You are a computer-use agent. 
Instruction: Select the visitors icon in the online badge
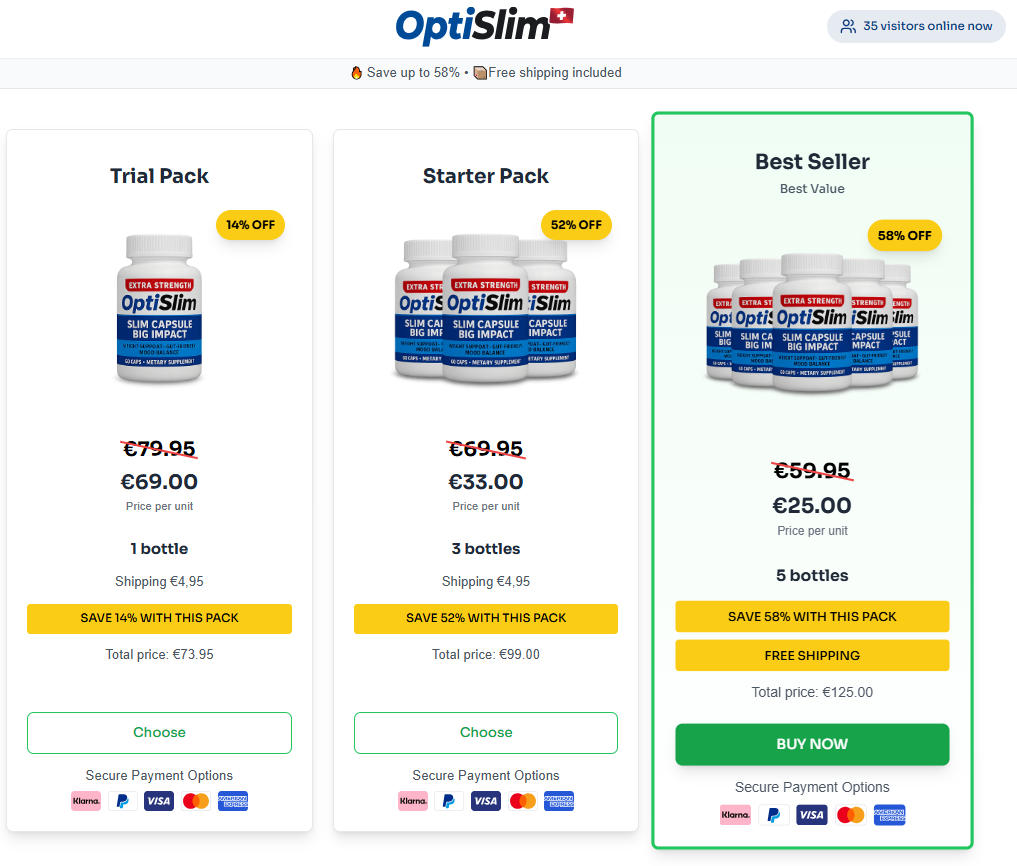[x=850, y=26]
